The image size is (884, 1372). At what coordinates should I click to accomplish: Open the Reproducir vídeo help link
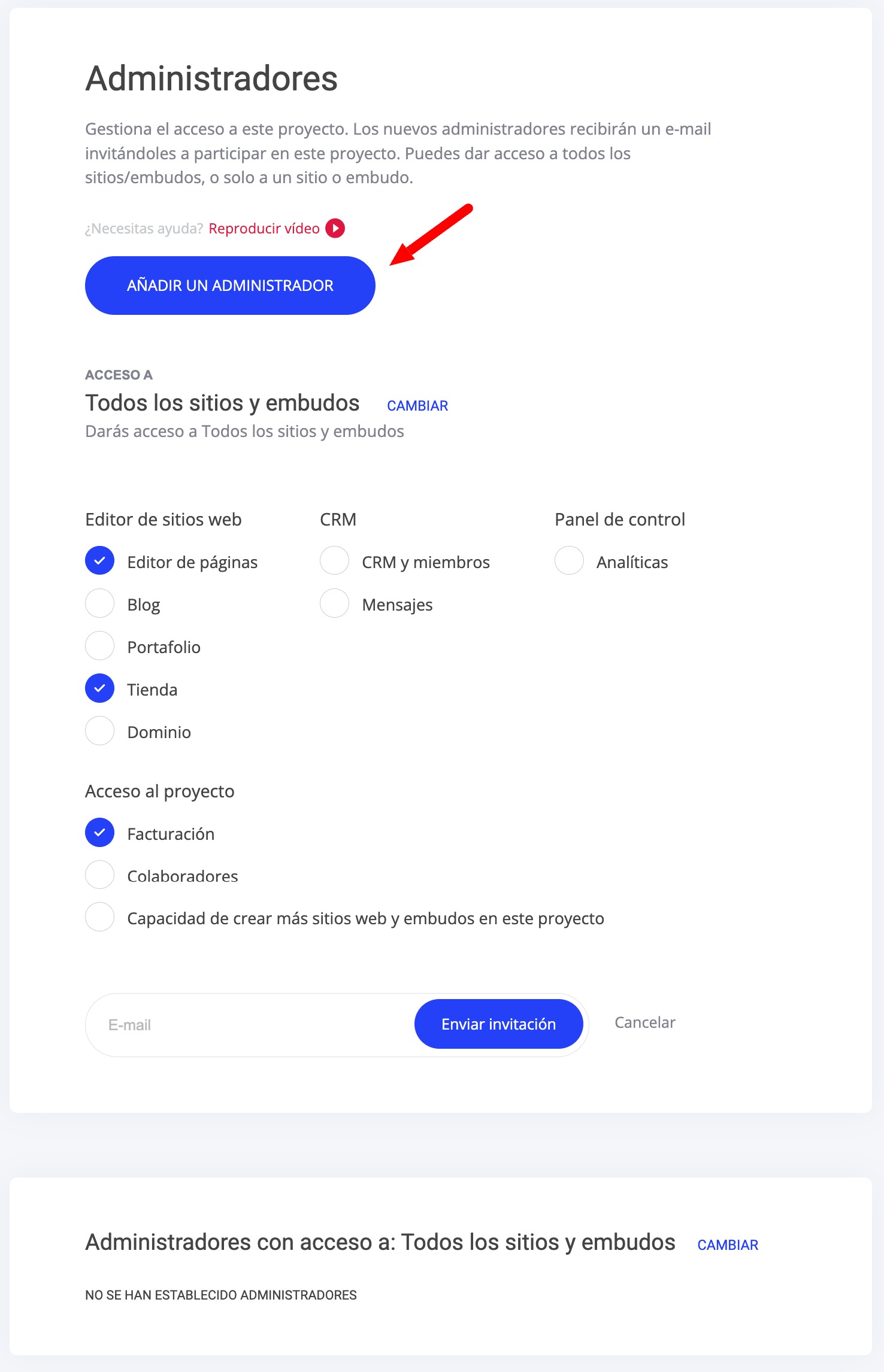(264, 229)
